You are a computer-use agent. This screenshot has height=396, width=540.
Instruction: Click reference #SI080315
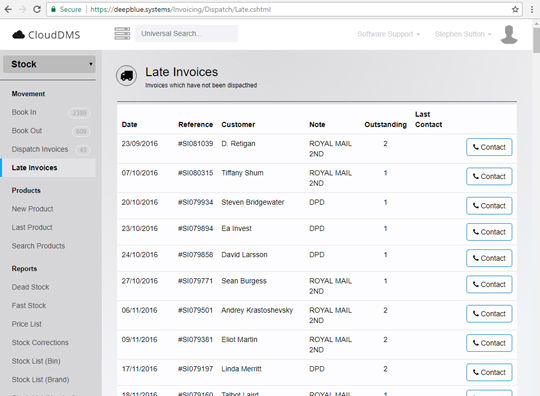(x=196, y=173)
